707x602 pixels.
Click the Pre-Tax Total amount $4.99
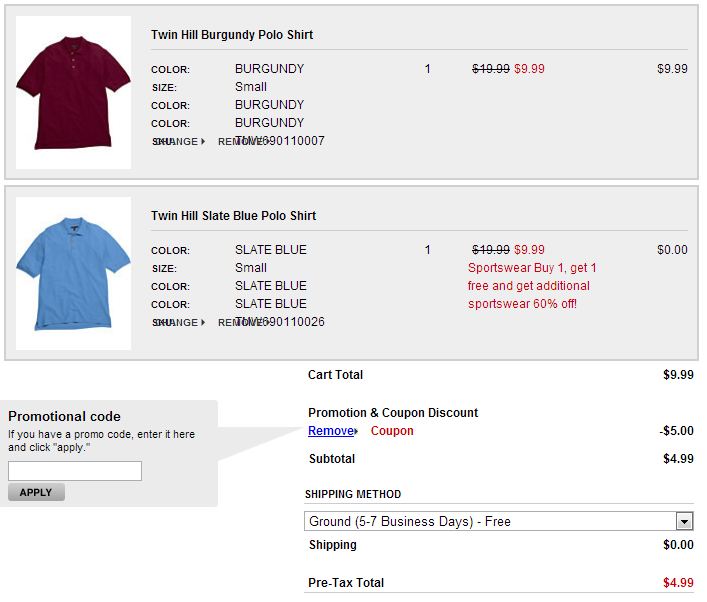tap(678, 583)
